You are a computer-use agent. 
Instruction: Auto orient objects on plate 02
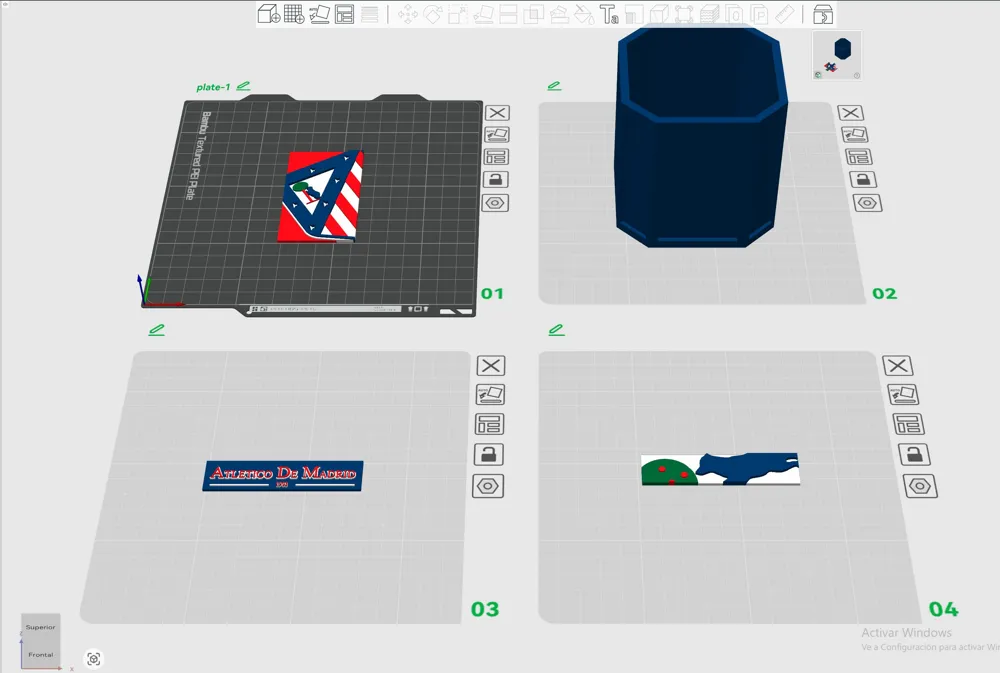pyautogui.click(x=854, y=135)
